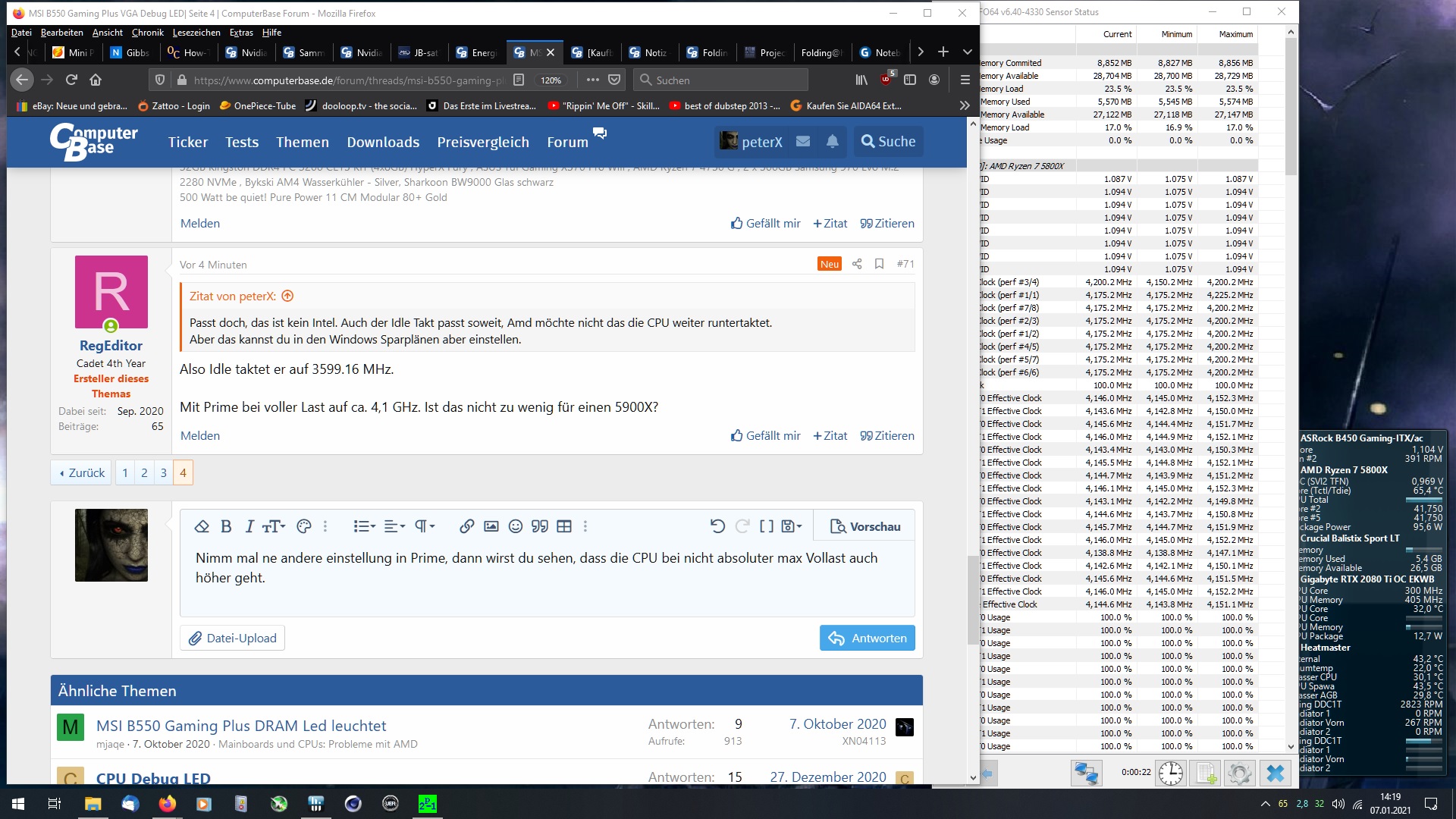The width and height of the screenshot is (1456, 819).
Task: Expand the font size dropdown
Action: pos(273,526)
